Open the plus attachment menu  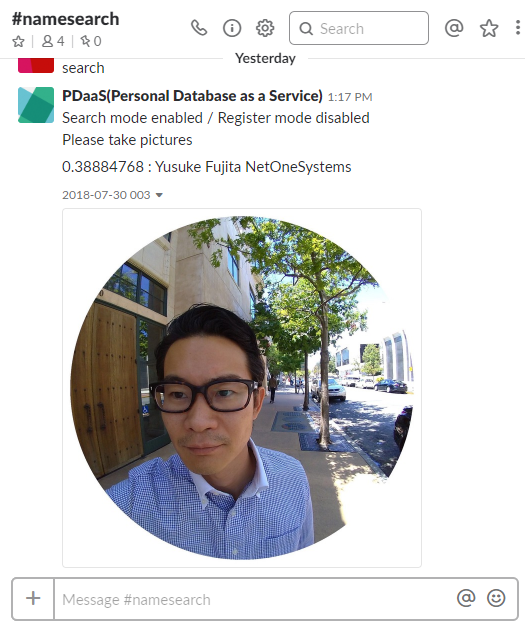33,598
